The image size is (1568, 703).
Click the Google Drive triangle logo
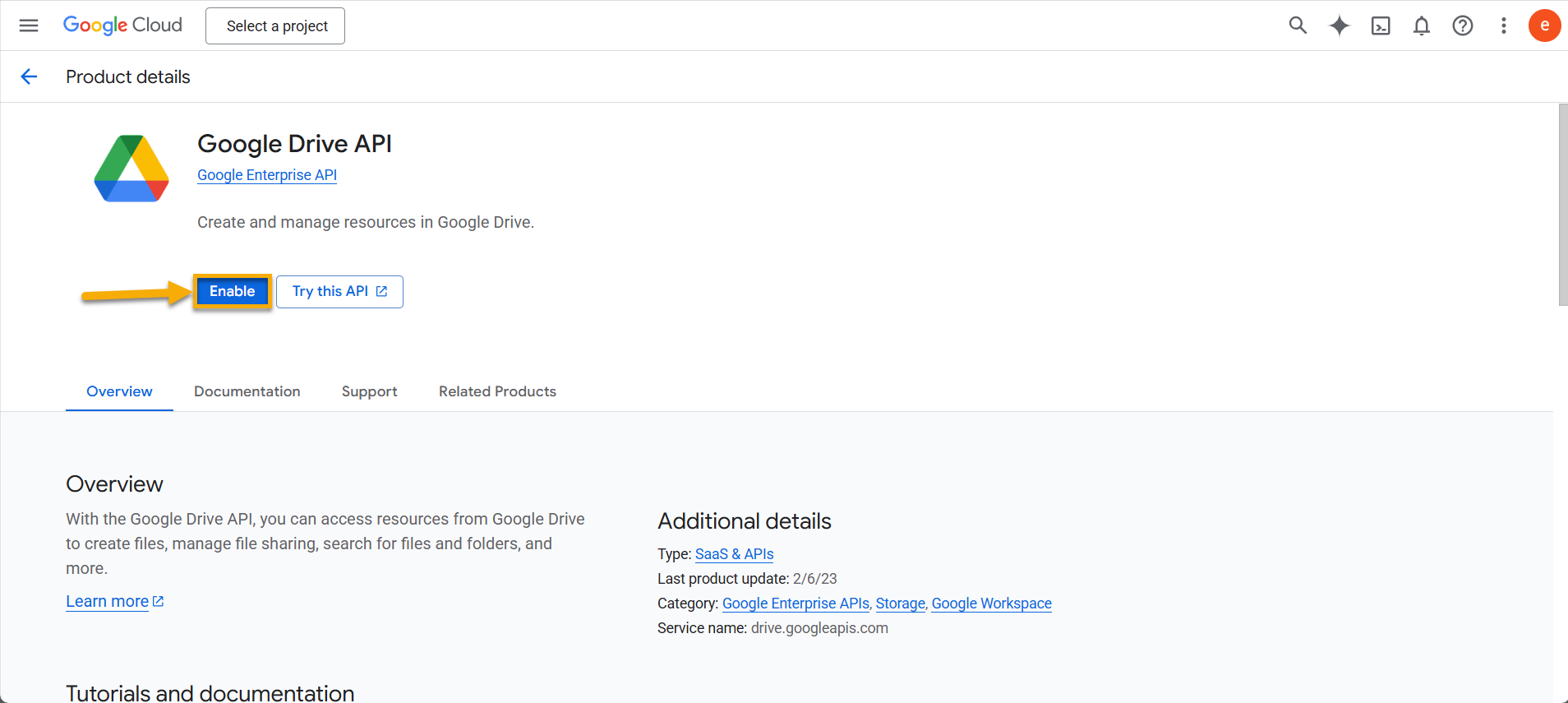[131, 169]
